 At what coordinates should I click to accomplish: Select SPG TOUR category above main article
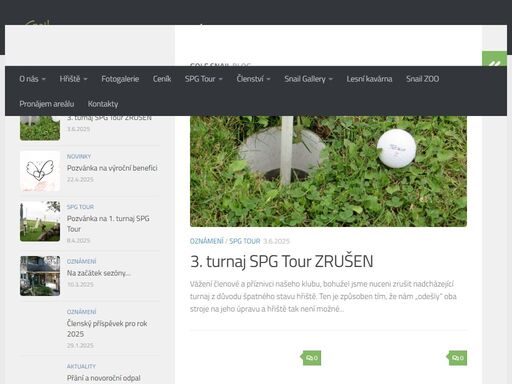(245, 241)
